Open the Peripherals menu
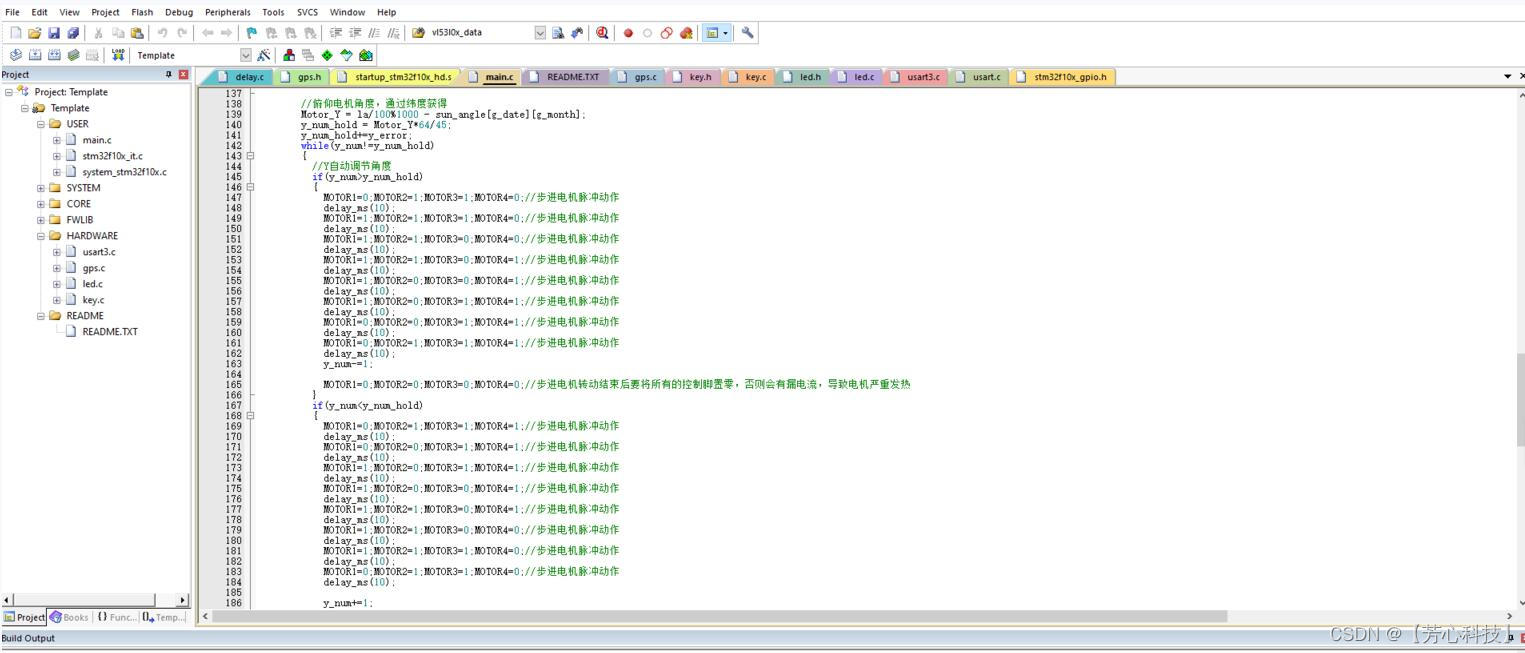The image size is (1525, 653). (x=228, y=12)
